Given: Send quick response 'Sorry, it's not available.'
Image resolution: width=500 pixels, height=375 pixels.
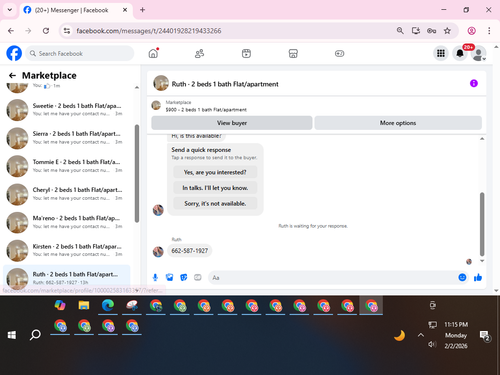Looking at the screenshot, I should [x=215, y=204].
